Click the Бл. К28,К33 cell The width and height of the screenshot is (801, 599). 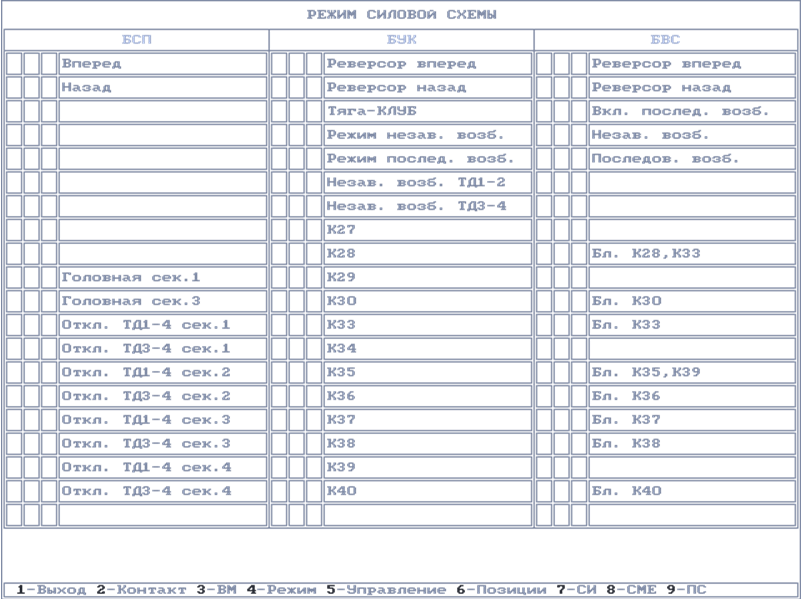pyautogui.click(x=692, y=254)
